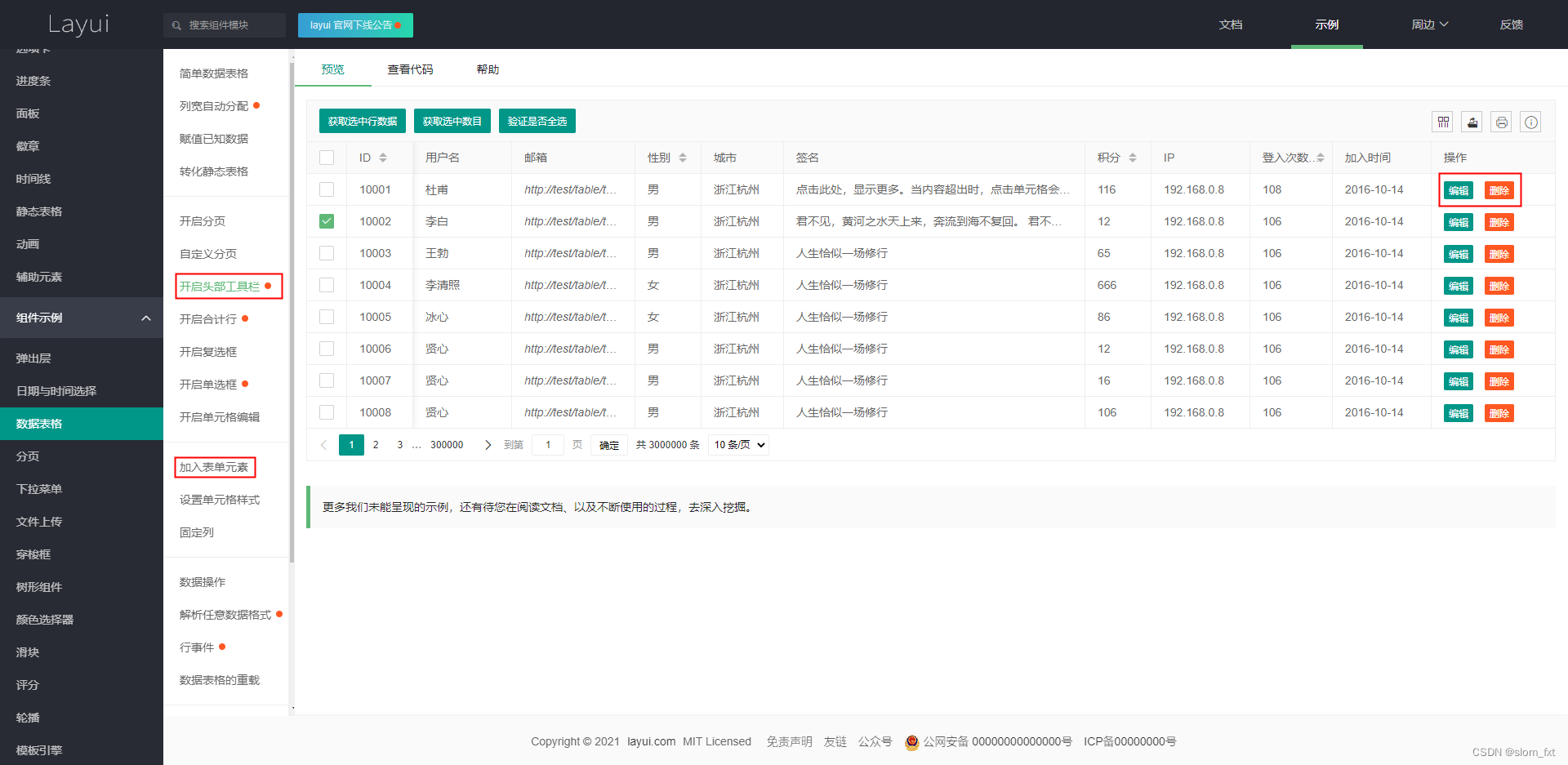This screenshot has width=1568, height=765.
Task: Toggle the select-all header checkbox
Action: [327, 158]
